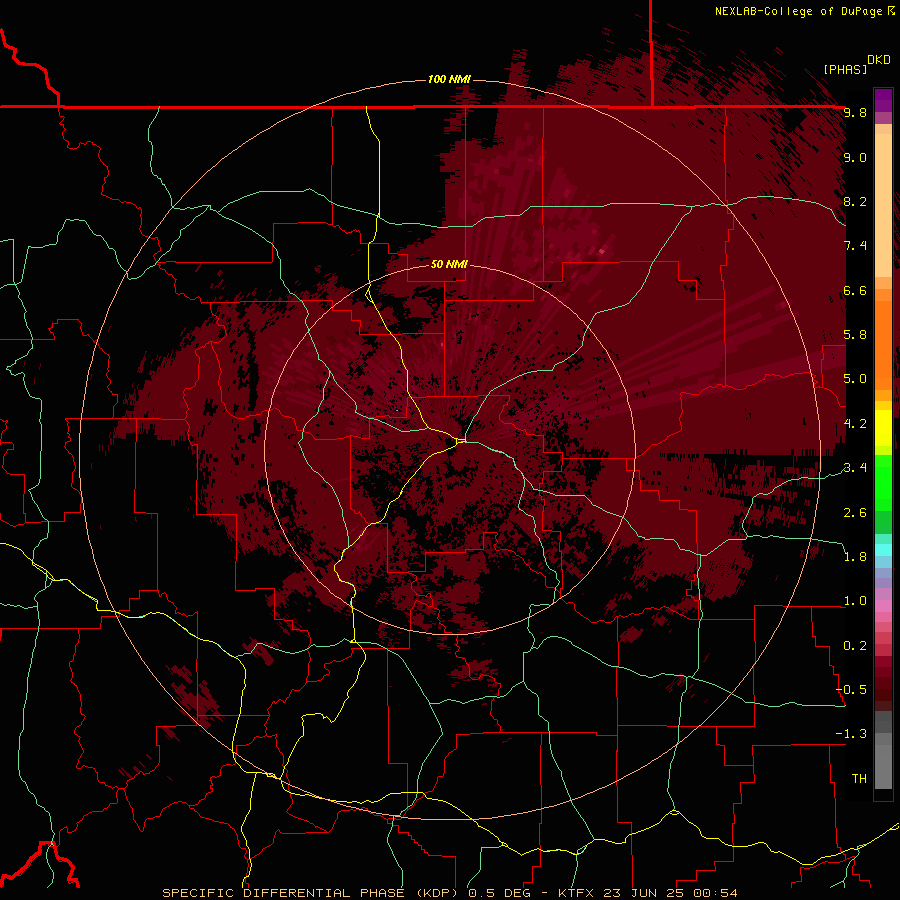The image size is (900, 900).
Task: Click the cyan segment of the color bar
Action: tap(883, 550)
